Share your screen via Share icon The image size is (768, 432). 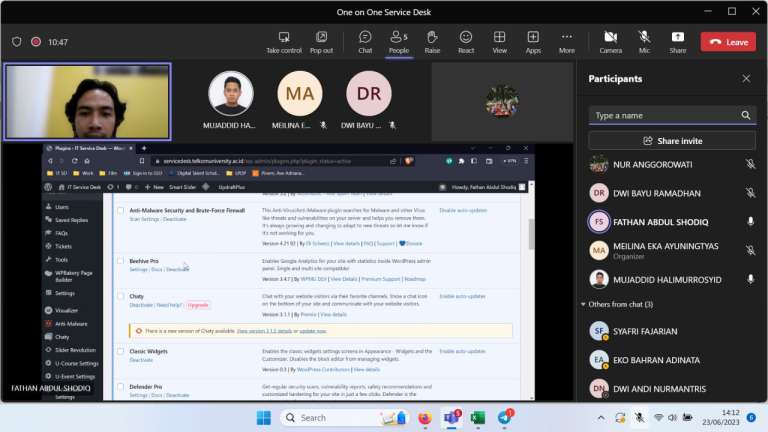tap(678, 42)
